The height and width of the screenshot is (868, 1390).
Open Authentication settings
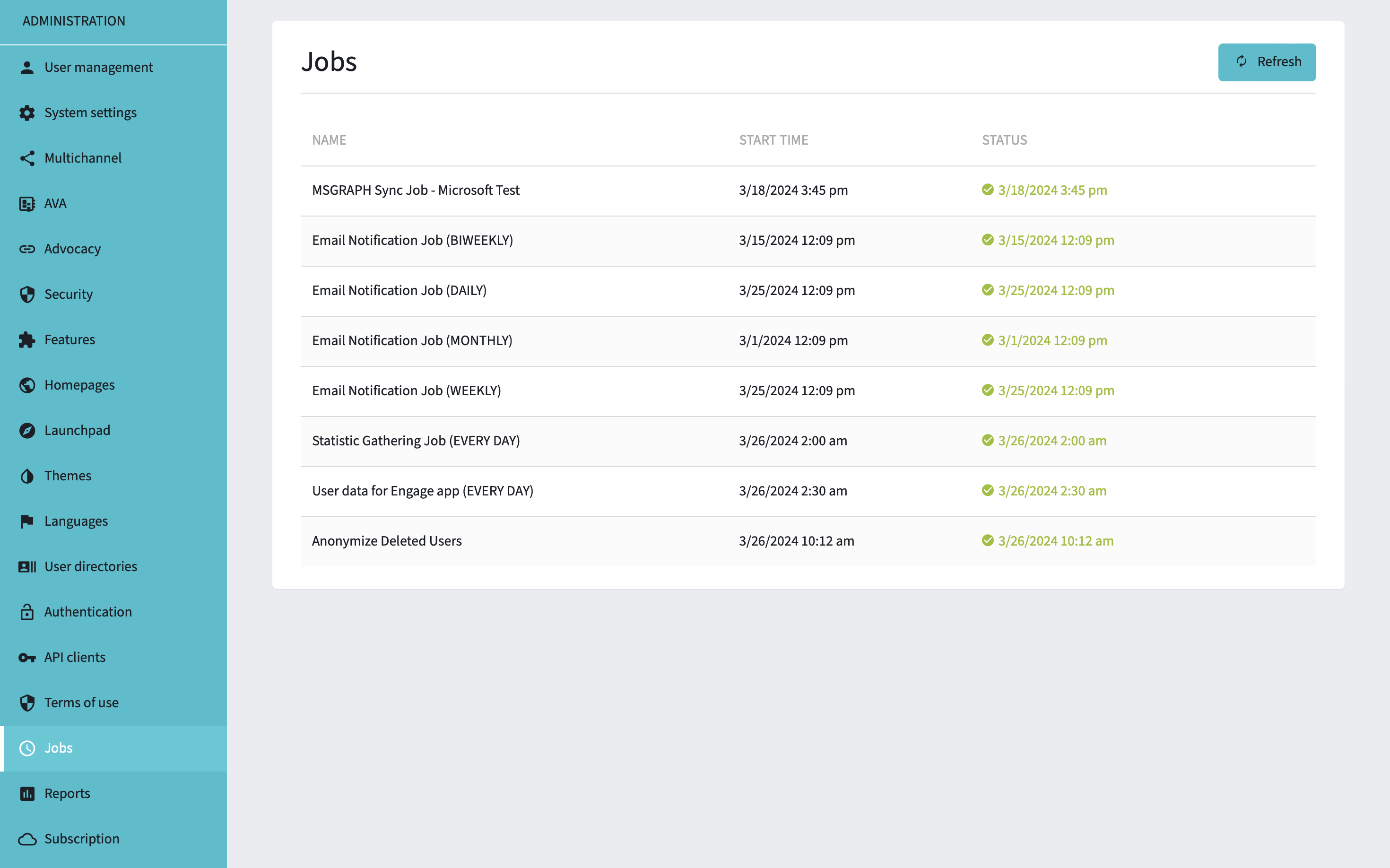point(113,612)
